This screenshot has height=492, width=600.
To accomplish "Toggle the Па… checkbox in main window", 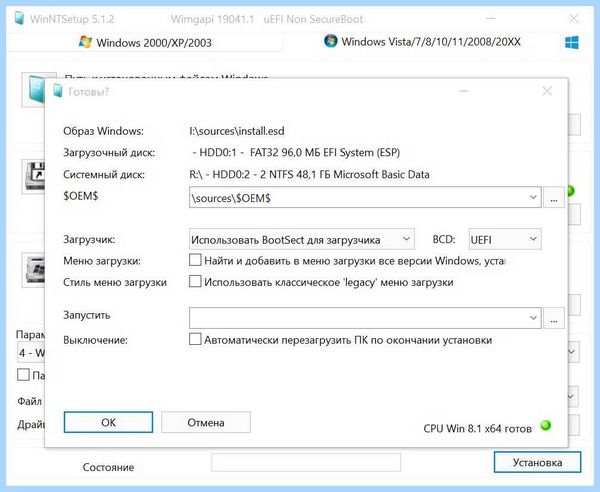I will pos(23,374).
